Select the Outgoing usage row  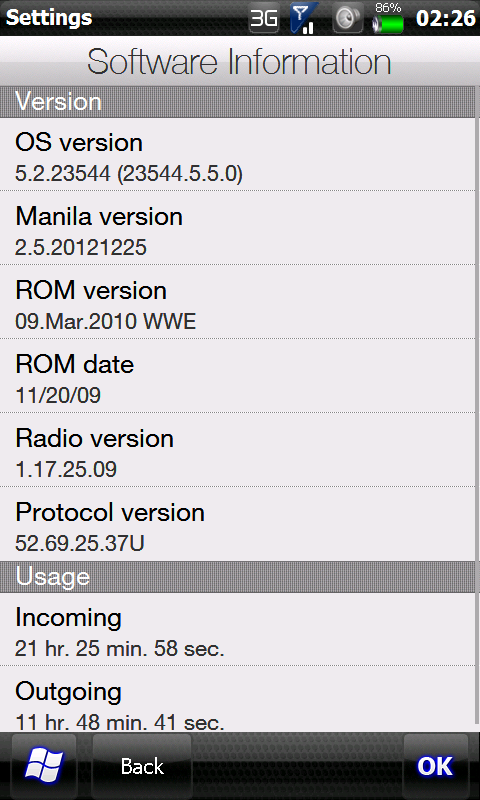click(238, 699)
